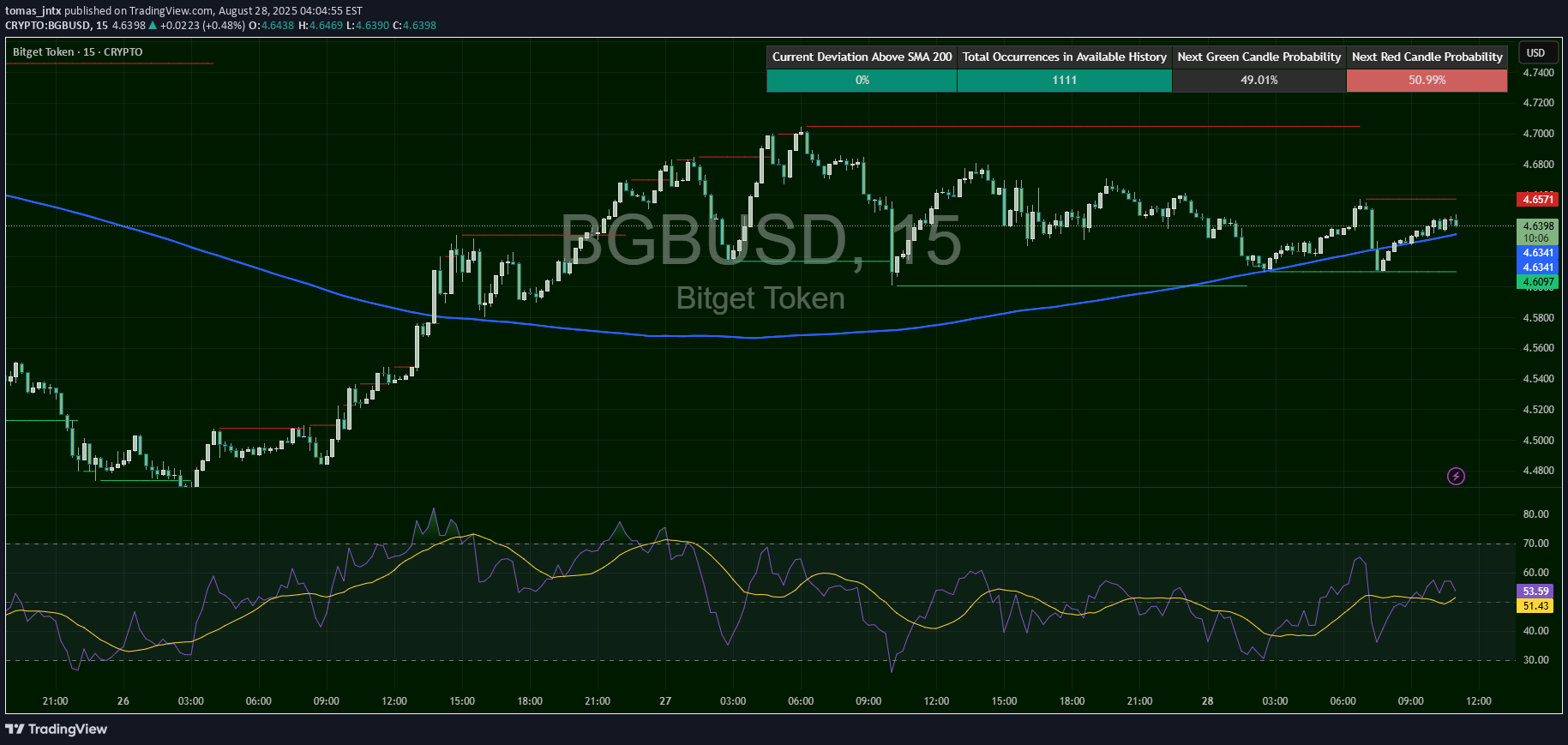The image size is (1568, 745).
Task: Click the current price label 4.6398
Action: (1538, 226)
